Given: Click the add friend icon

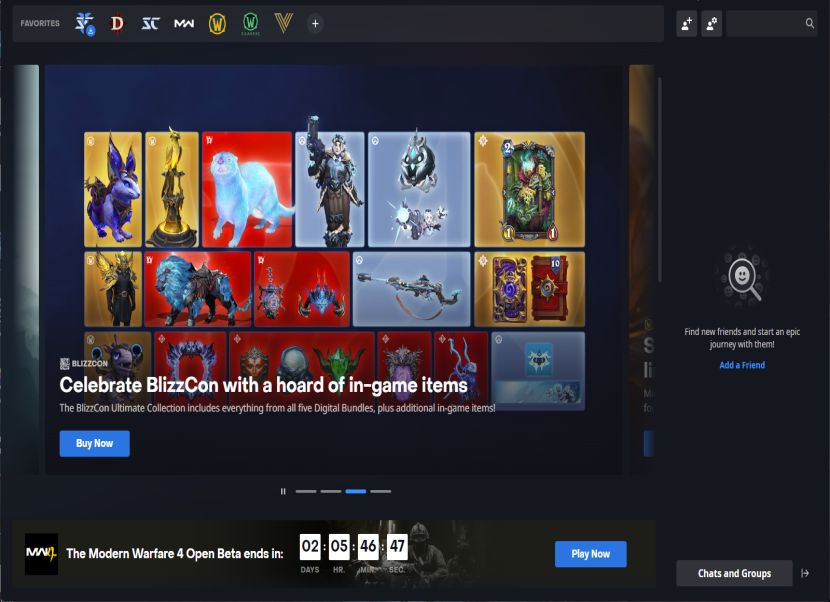Looking at the screenshot, I should click(x=687, y=24).
